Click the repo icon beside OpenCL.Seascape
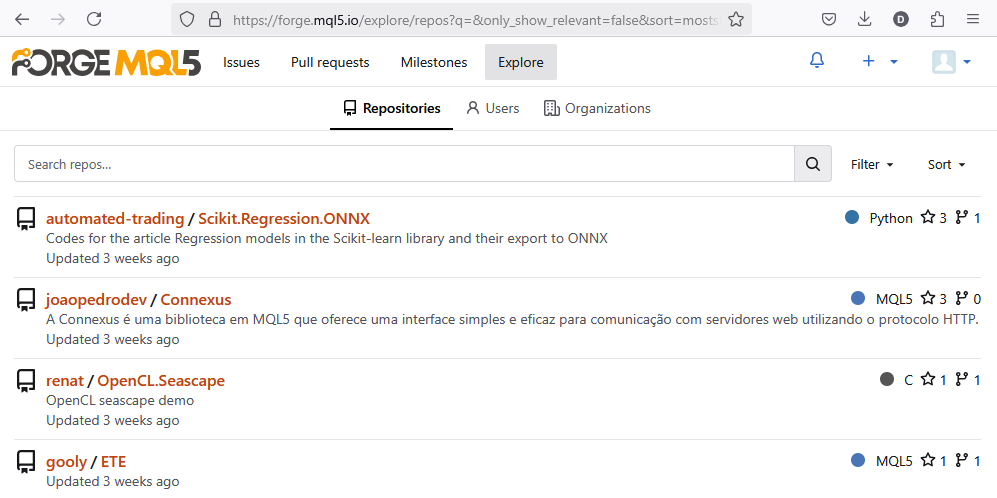997x498 pixels. coord(25,380)
